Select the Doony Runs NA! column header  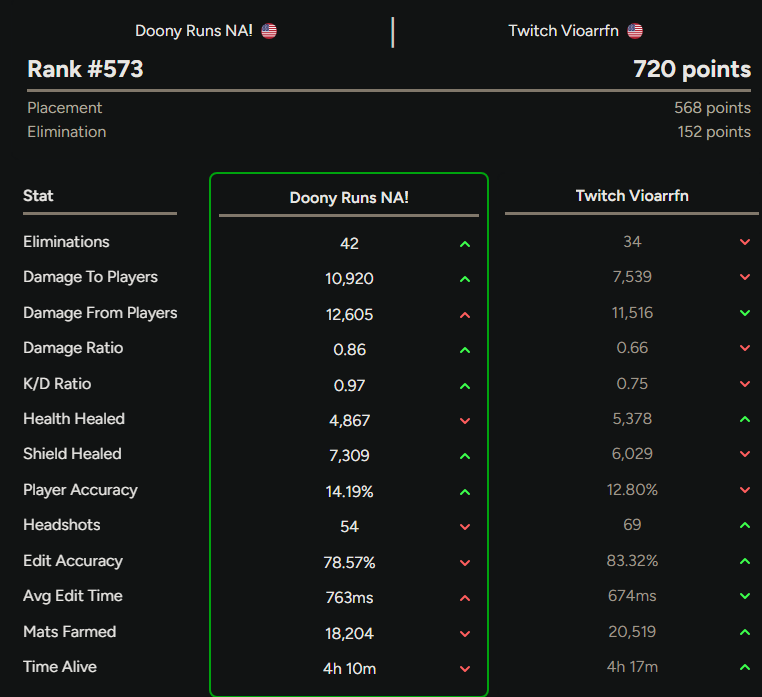(349, 198)
